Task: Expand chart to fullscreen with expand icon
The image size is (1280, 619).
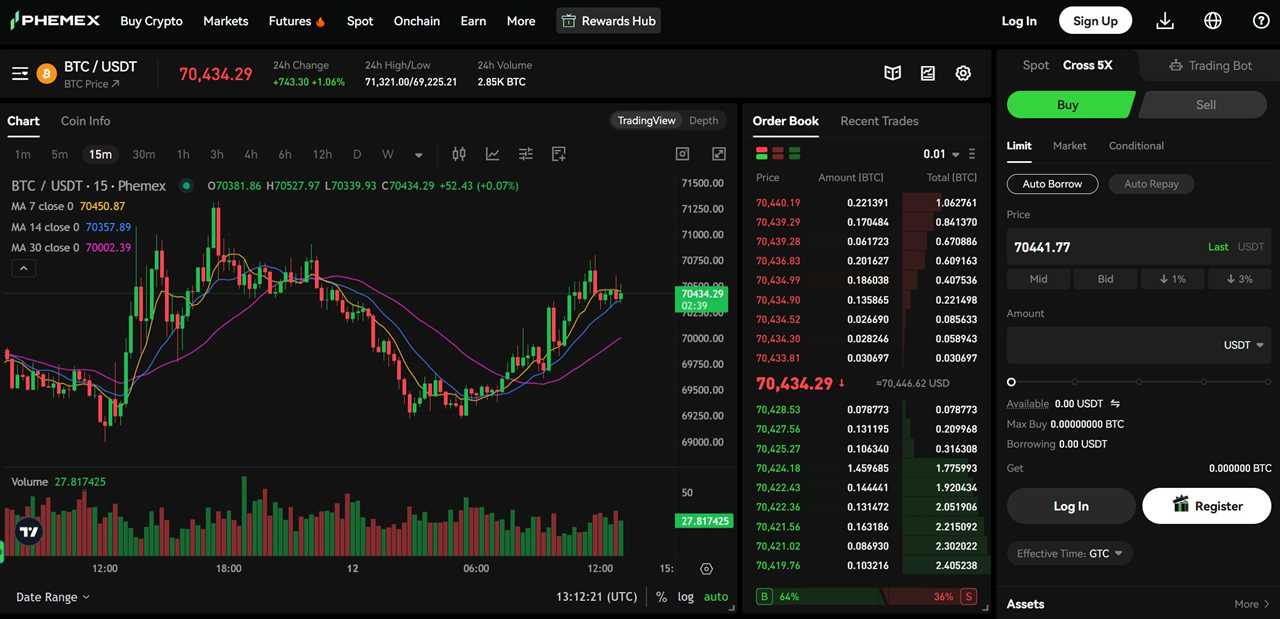Action: [718, 154]
